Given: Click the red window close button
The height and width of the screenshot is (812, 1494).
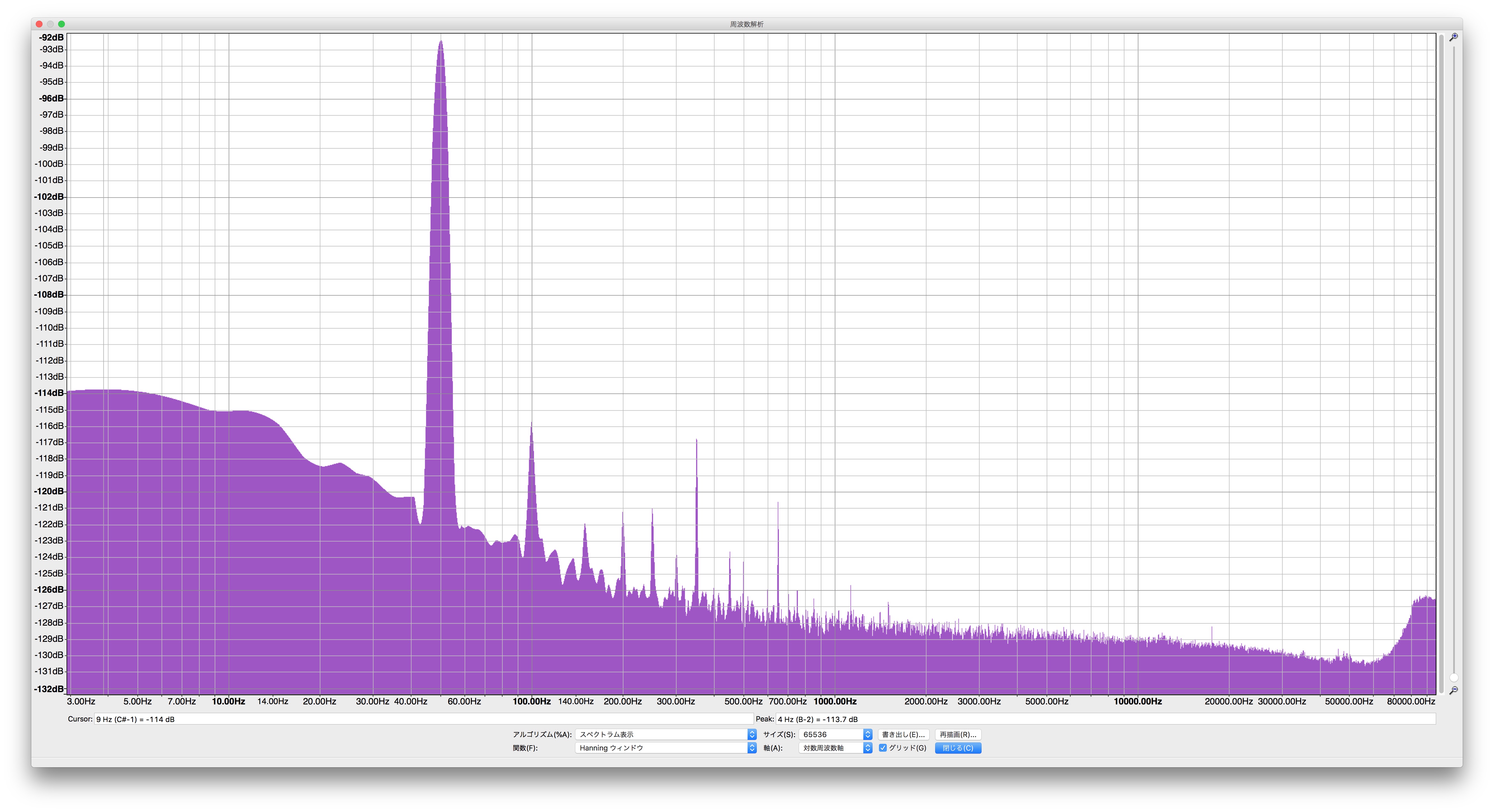Looking at the screenshot, I should click(39, 24).
